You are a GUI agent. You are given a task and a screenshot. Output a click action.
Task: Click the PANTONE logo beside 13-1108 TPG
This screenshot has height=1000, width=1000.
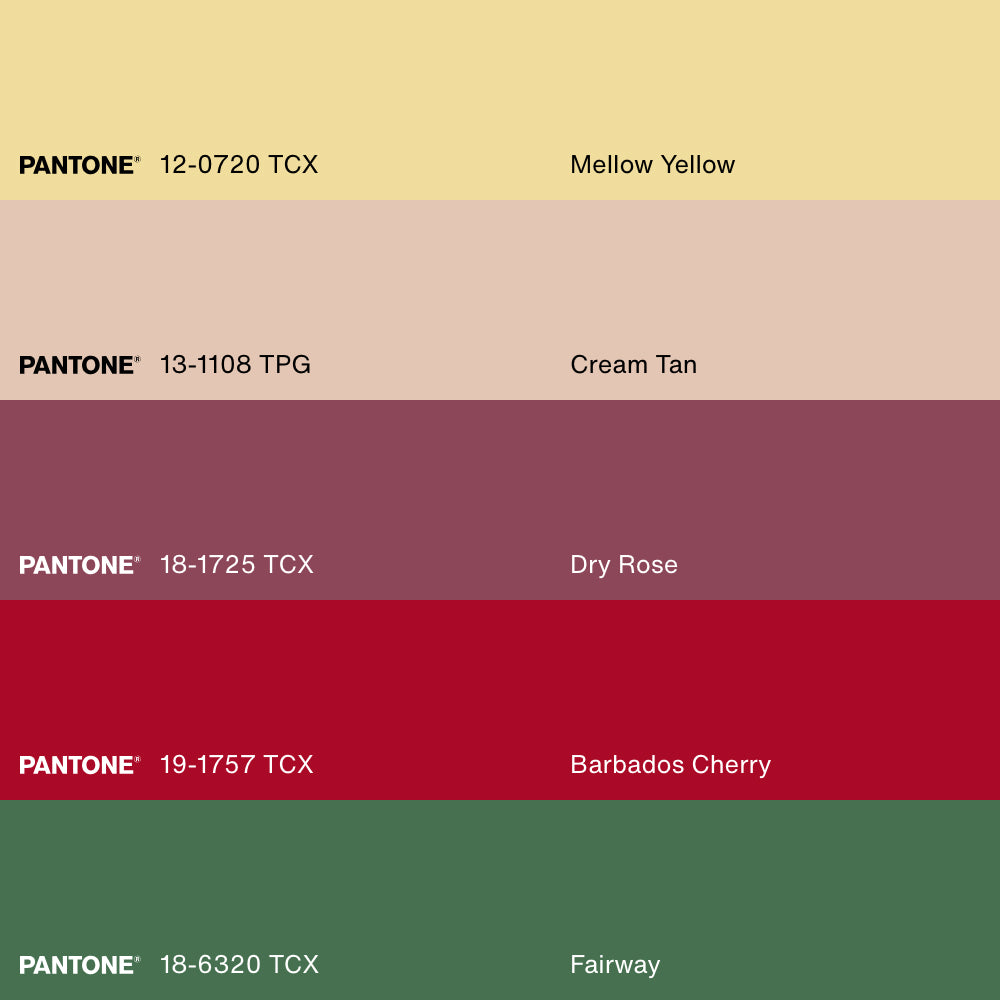coord(79,365)
